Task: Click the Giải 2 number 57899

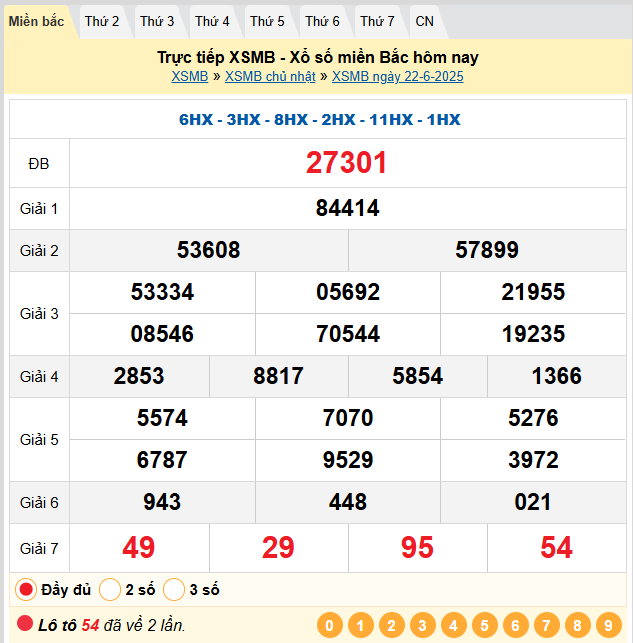Action: click(x=487, y=250)
